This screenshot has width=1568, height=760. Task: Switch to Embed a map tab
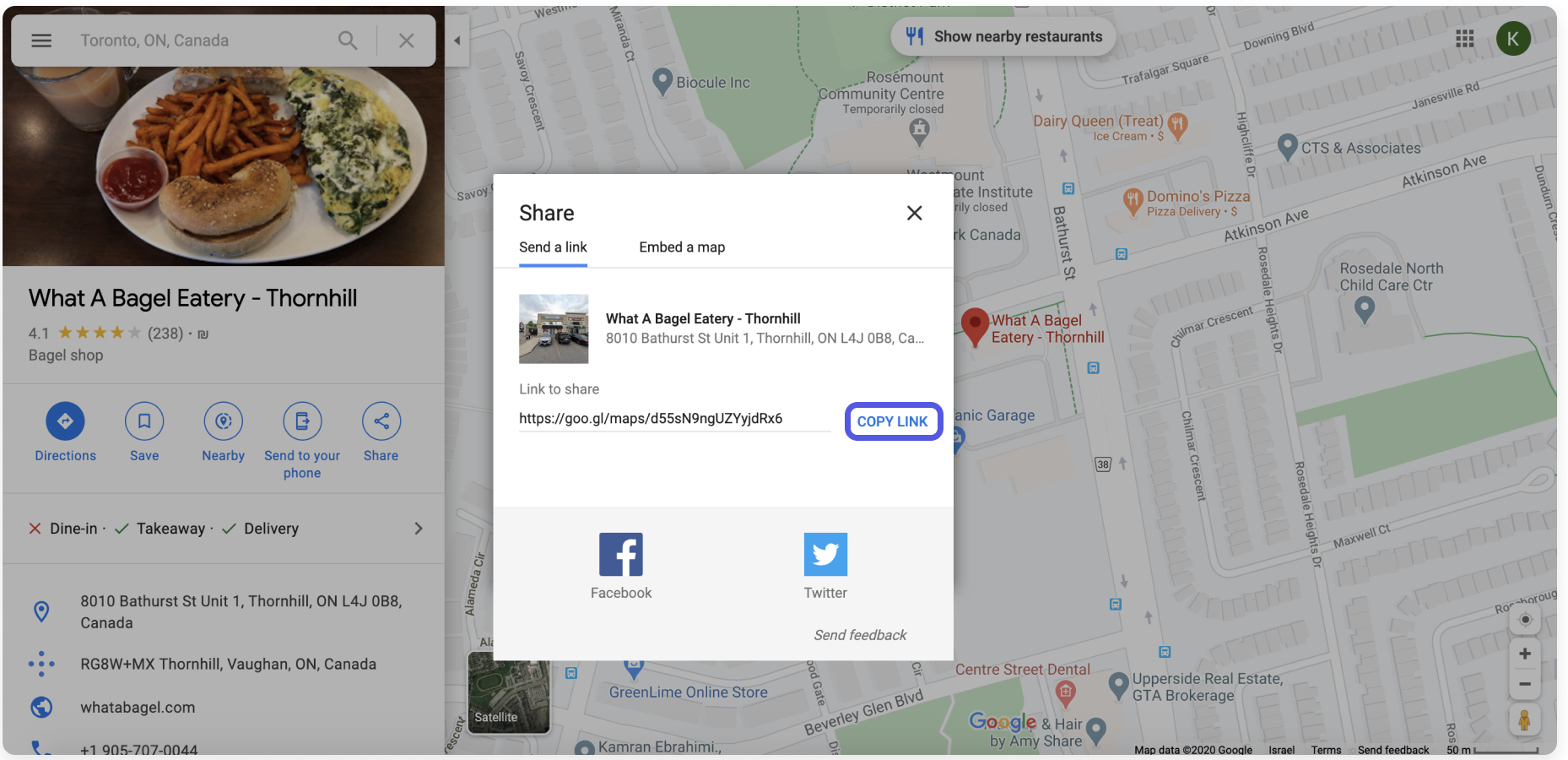682,247
